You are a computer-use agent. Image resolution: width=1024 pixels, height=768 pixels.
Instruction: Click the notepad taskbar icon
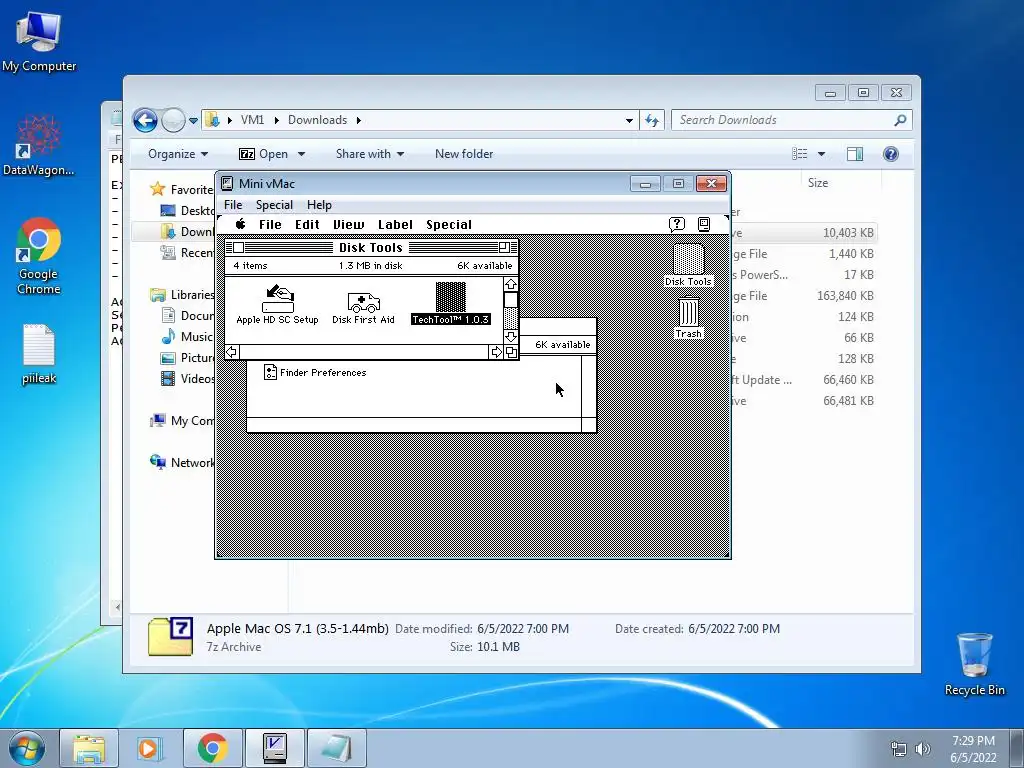pos(337,748)
